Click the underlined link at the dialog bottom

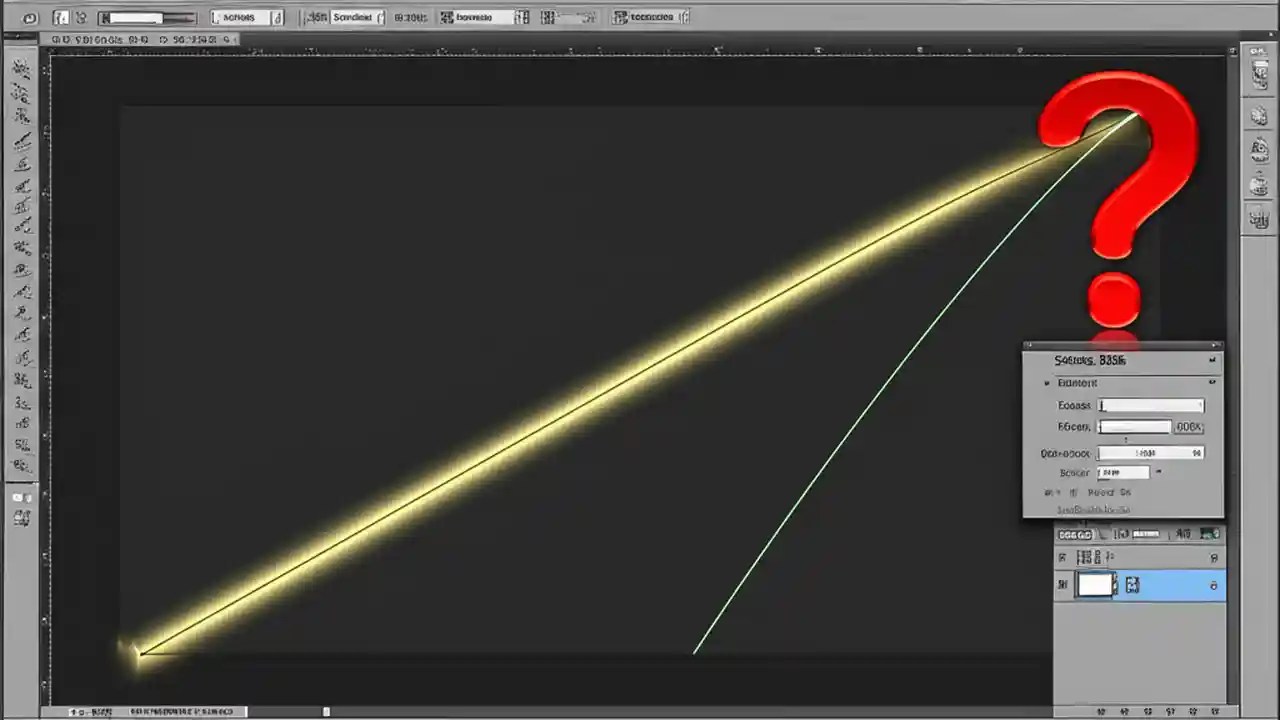click(1093, 510)
